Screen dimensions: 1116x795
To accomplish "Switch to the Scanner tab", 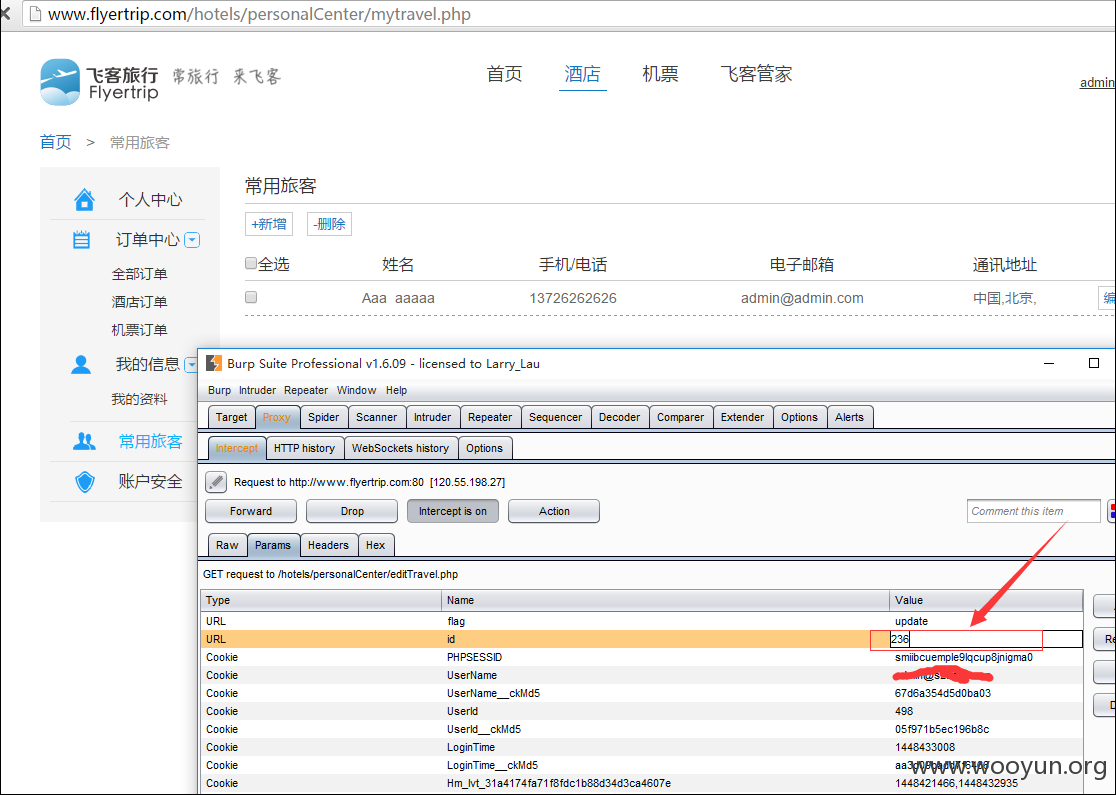I will 377,417.
